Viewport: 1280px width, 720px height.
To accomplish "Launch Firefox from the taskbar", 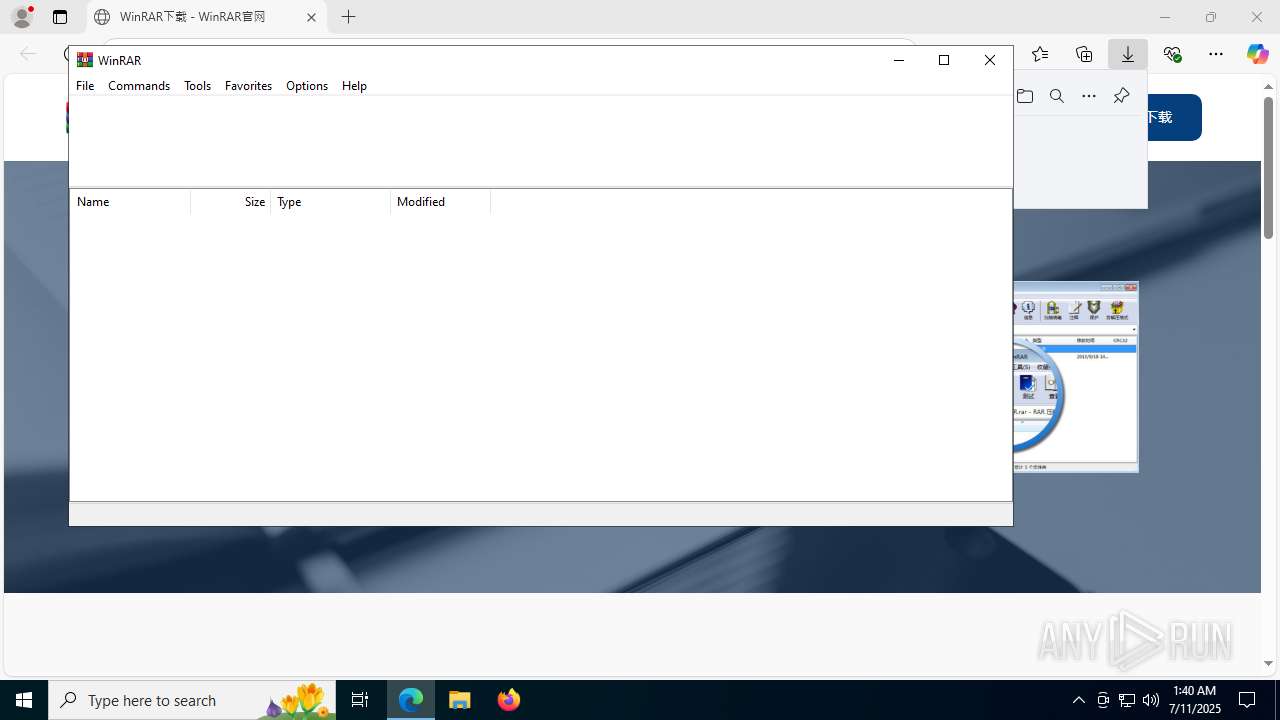I will click(x=509, y=700).
